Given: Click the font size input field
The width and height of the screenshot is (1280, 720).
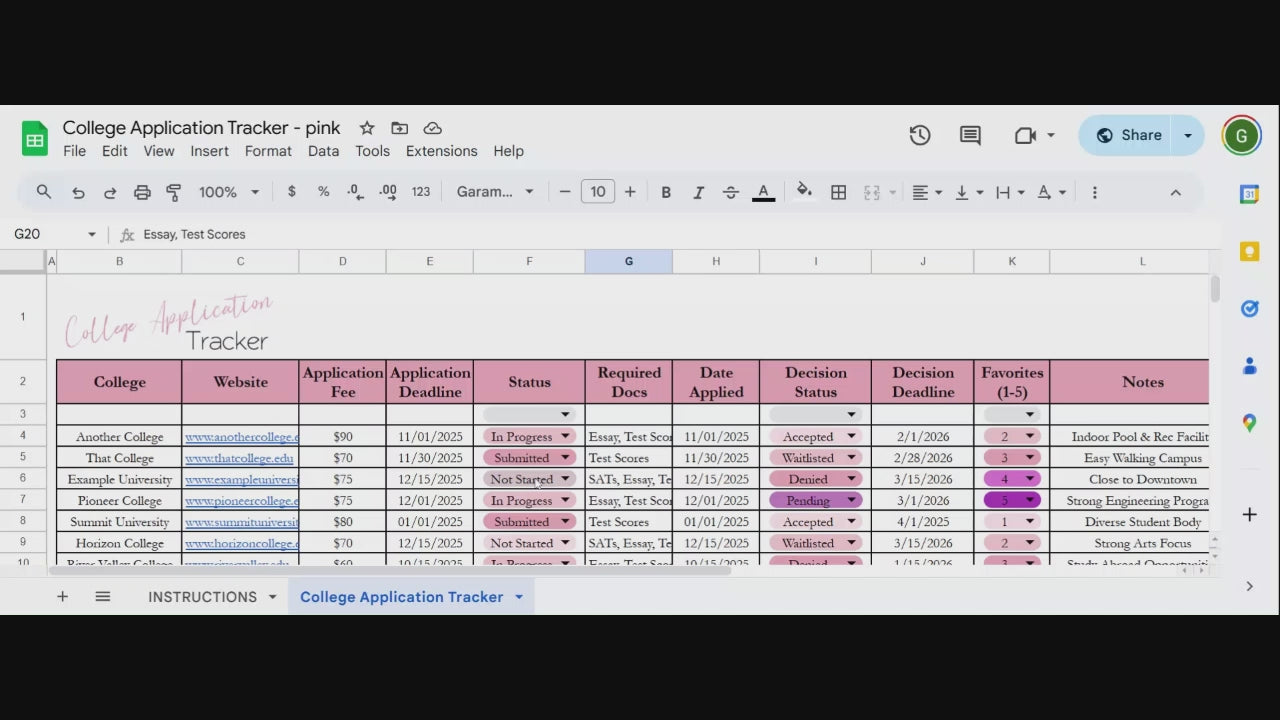Looking at the screenshot, I should pyautogui.click(x=597, y=192).
